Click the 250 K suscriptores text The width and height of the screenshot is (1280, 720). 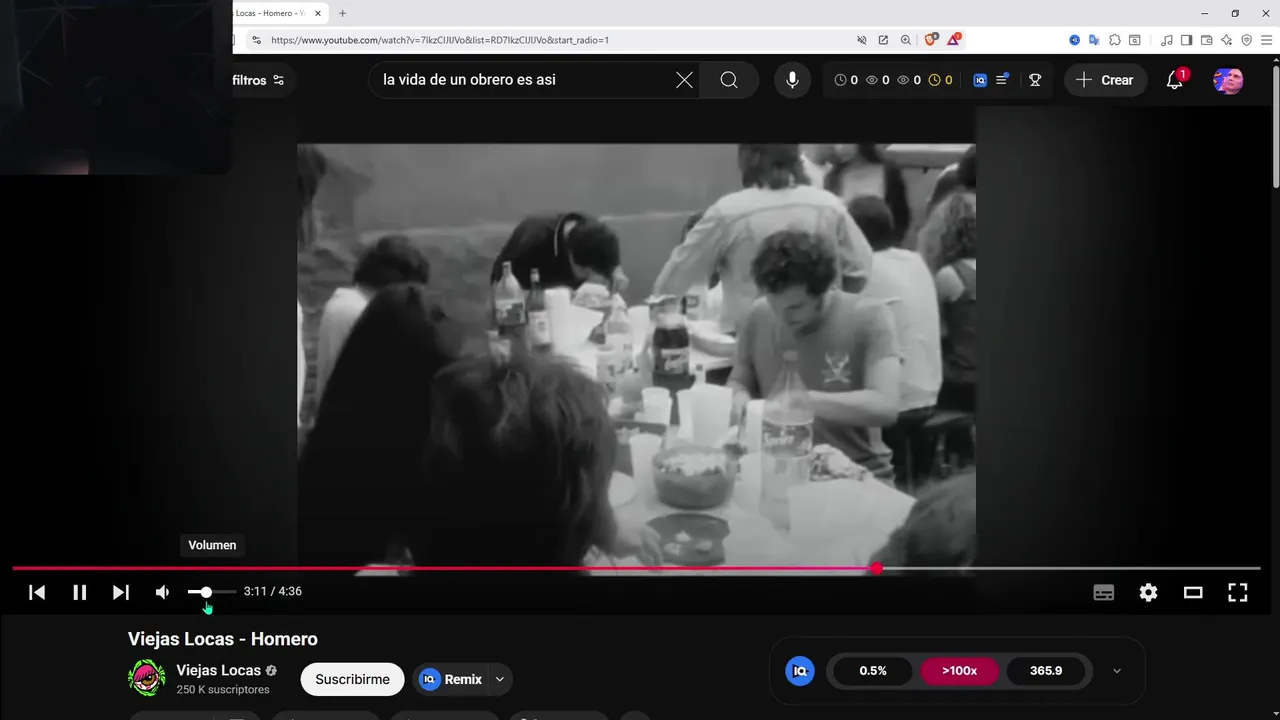223,690
